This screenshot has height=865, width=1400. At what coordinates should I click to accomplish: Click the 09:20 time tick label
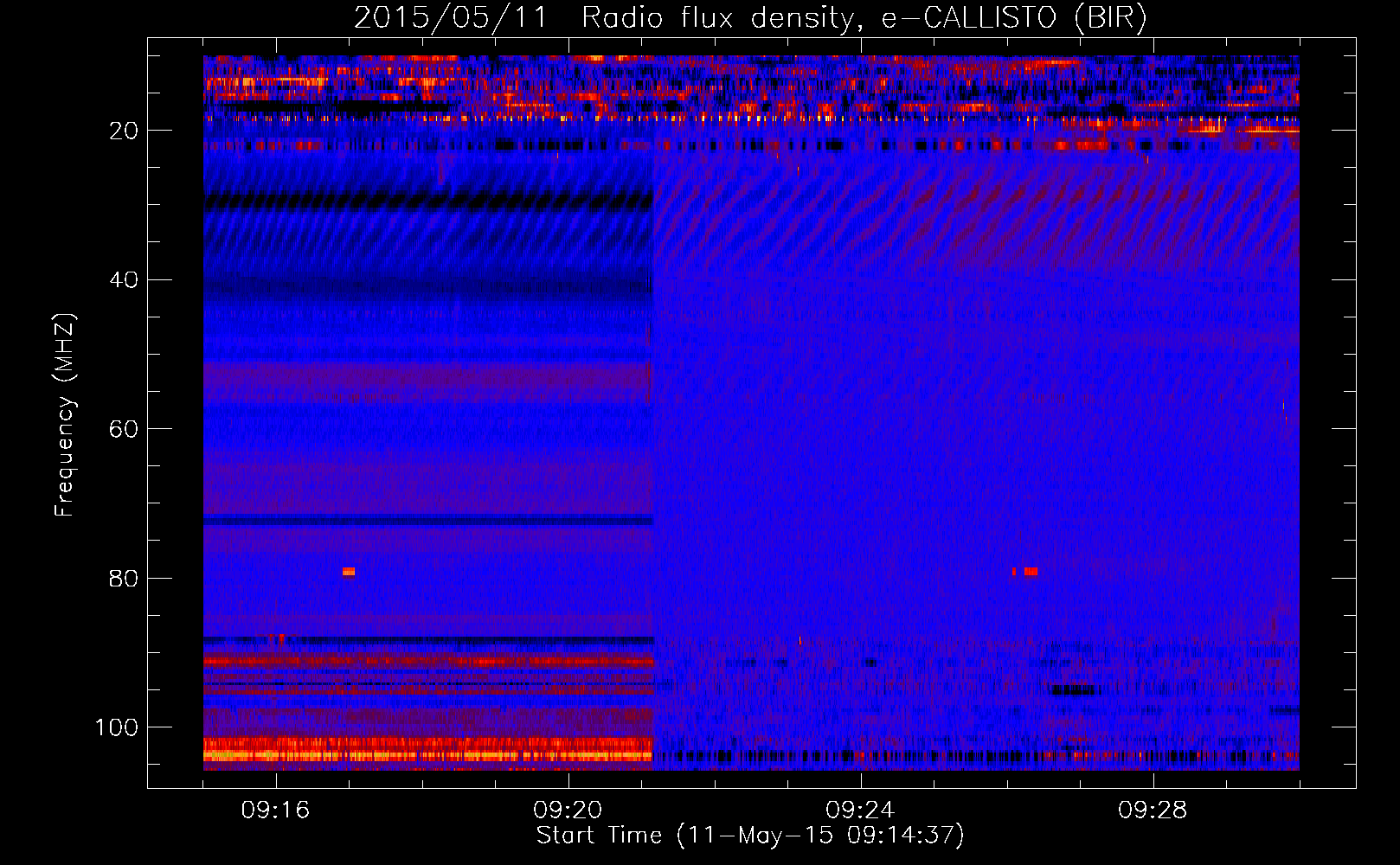pyautogui.click(x=568, y=811)
